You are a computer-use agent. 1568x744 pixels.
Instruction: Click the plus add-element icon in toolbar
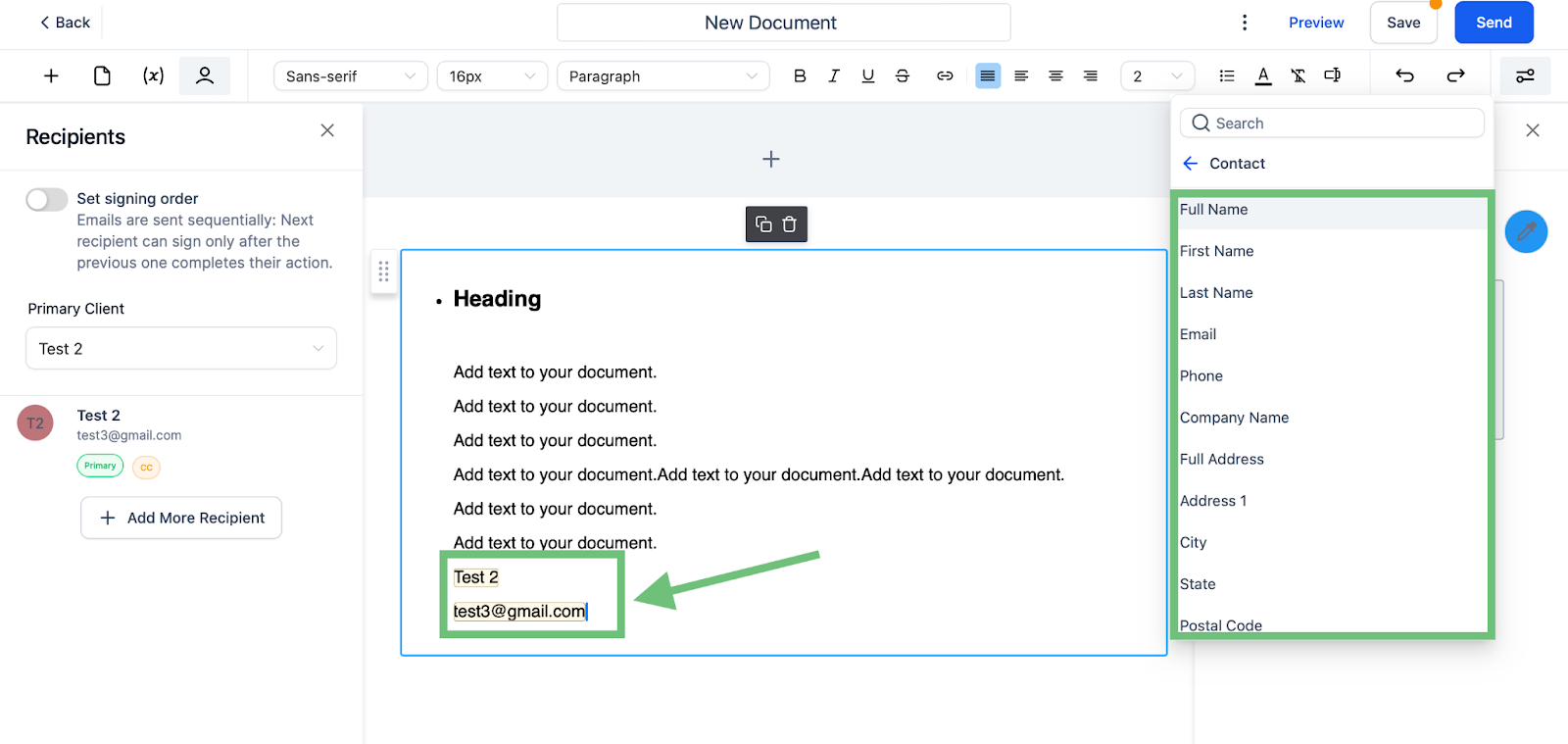tap(51, 75)
